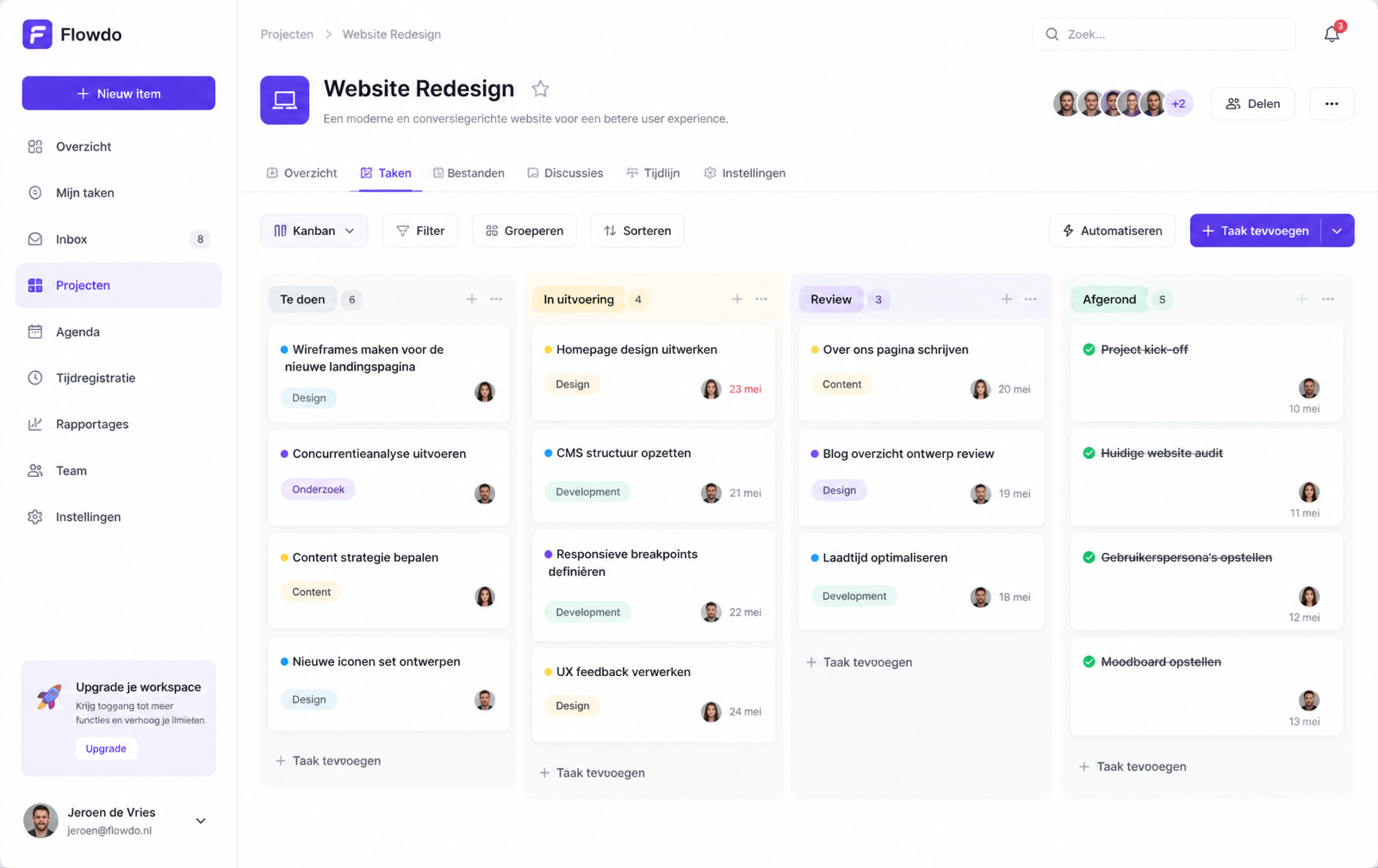Viewport: 1378px width, 868px height.
Task: Click Taak tevoegen under Te doen column
Action: click(328, 760)
